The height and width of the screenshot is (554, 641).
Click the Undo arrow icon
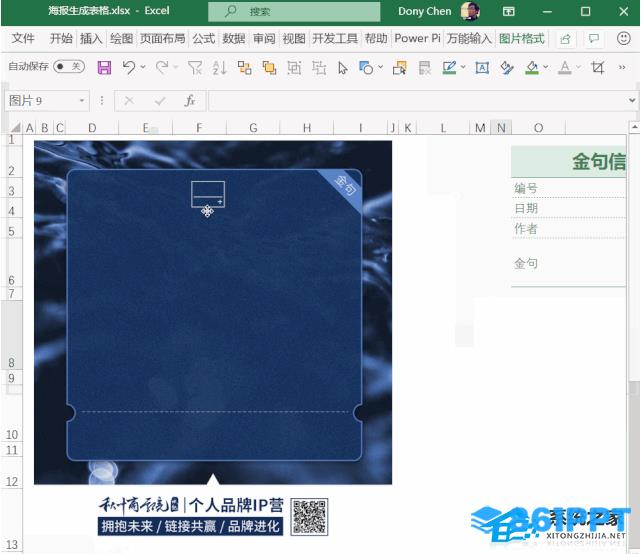pos(129,67)
